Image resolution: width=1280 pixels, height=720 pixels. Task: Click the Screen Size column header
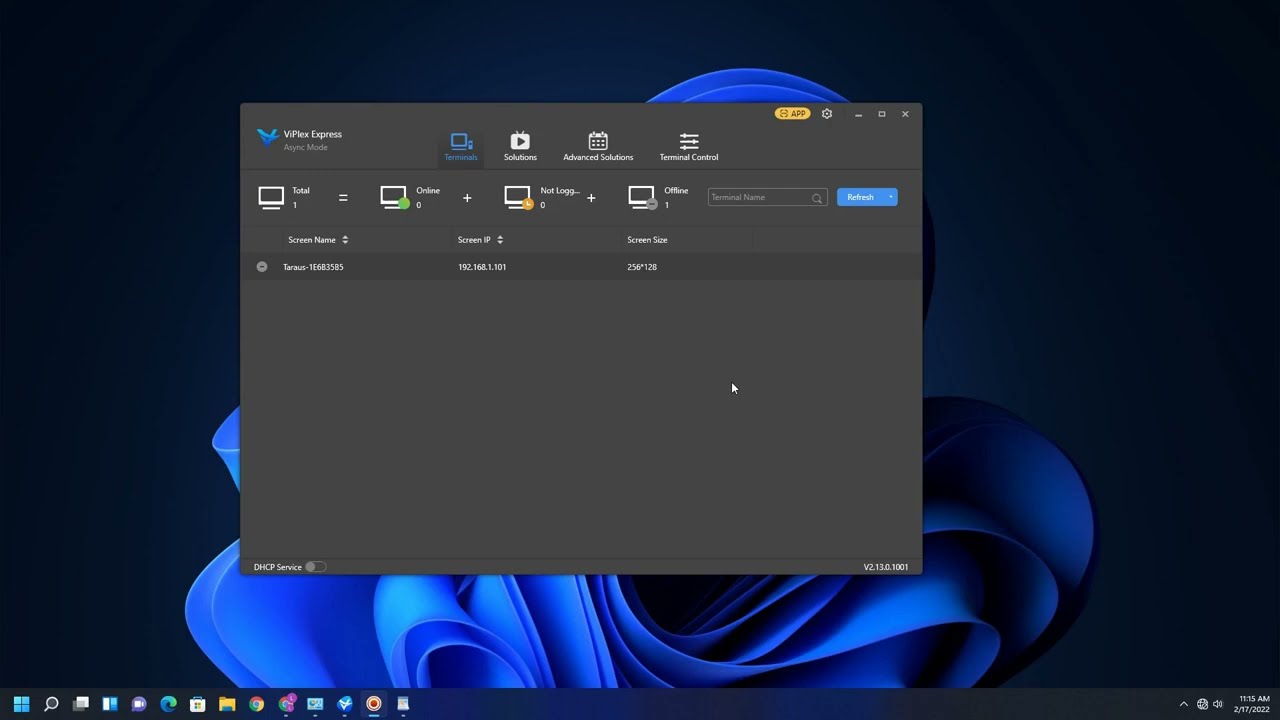tap(647, 240)
